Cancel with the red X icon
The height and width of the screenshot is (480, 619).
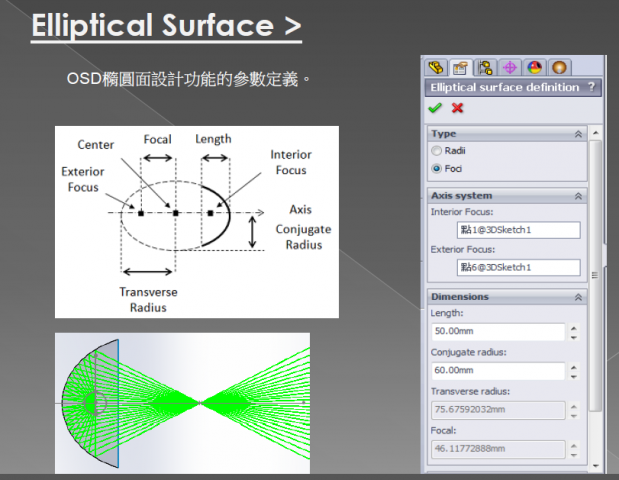click(458, 108)
